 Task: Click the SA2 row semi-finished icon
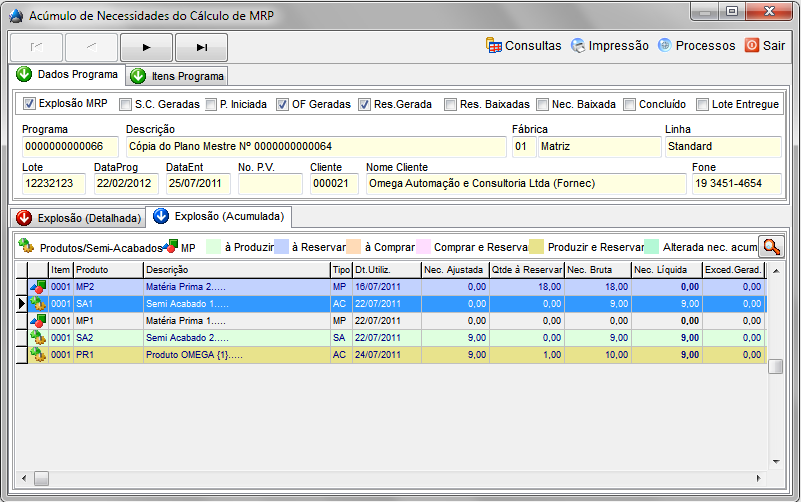click(x=38, y=338)
